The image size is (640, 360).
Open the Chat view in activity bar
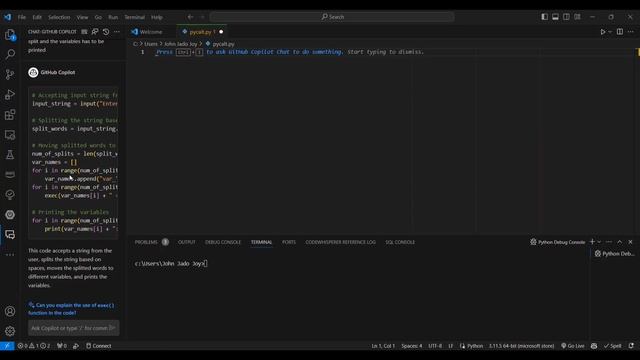coord(10,234)
